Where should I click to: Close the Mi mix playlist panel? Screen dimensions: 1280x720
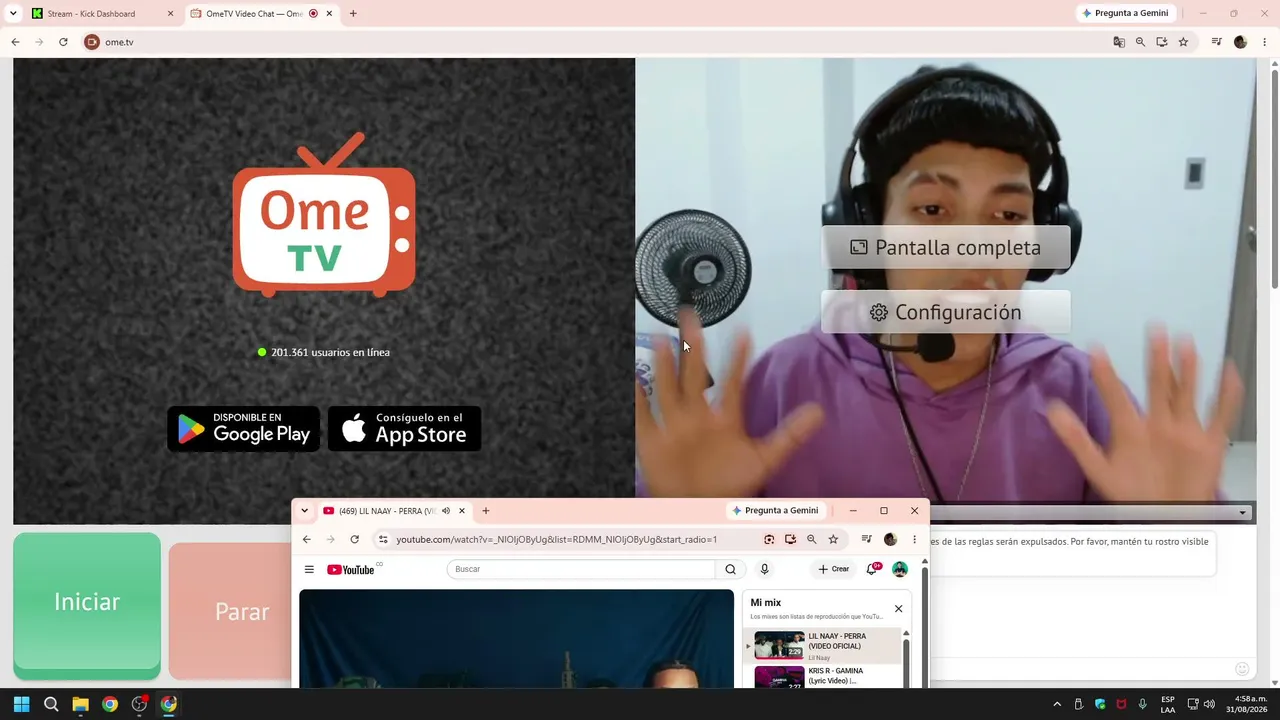pos(898,608)
